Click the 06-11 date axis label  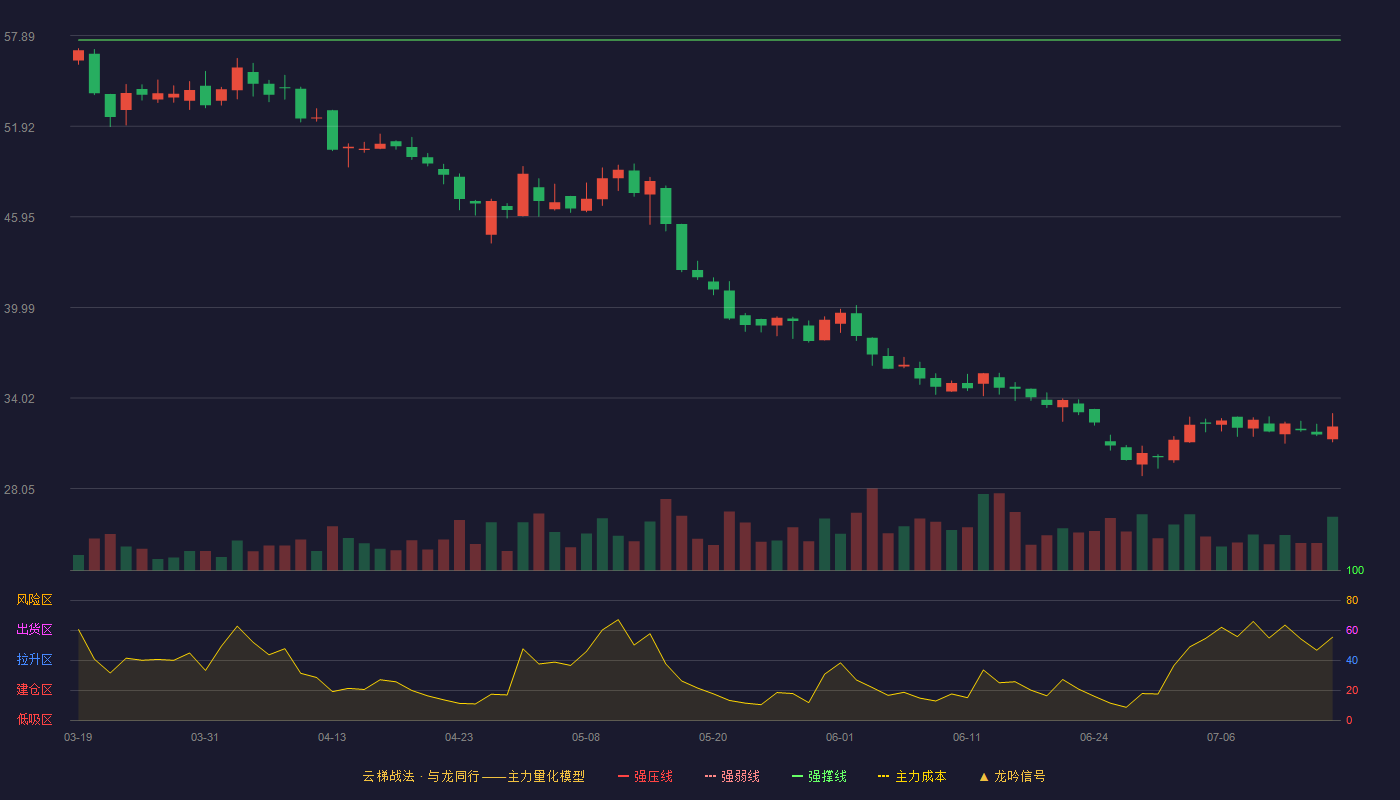coord(967,737)
